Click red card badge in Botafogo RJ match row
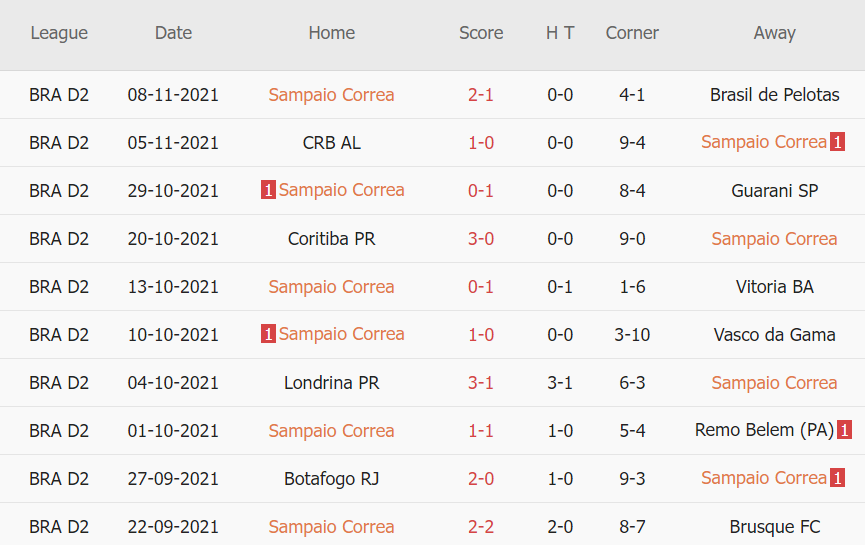The height and width of the screenshot is (545, 865). (x=837, y=478)
